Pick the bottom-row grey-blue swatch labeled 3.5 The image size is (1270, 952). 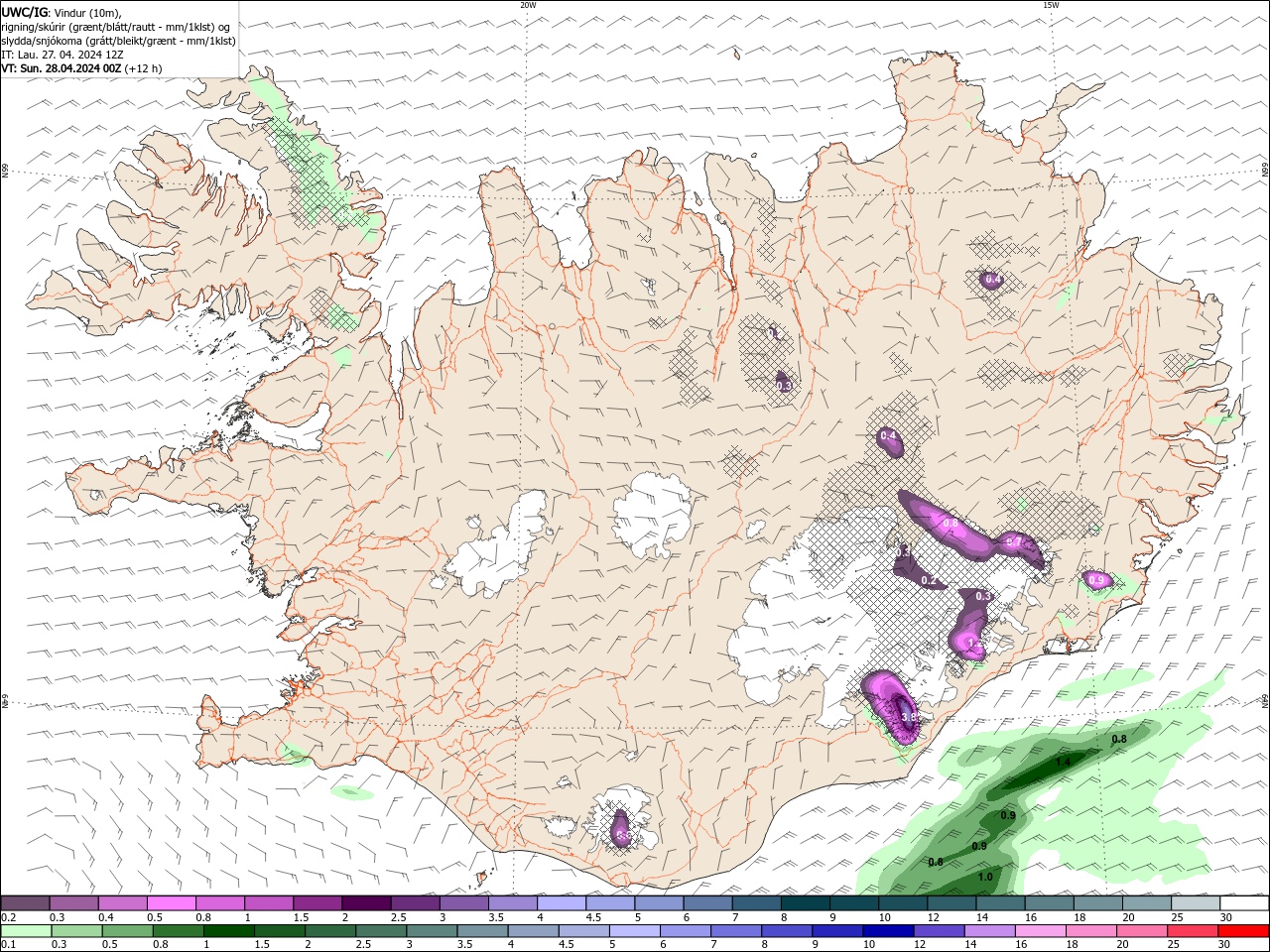tap(481, 931)
